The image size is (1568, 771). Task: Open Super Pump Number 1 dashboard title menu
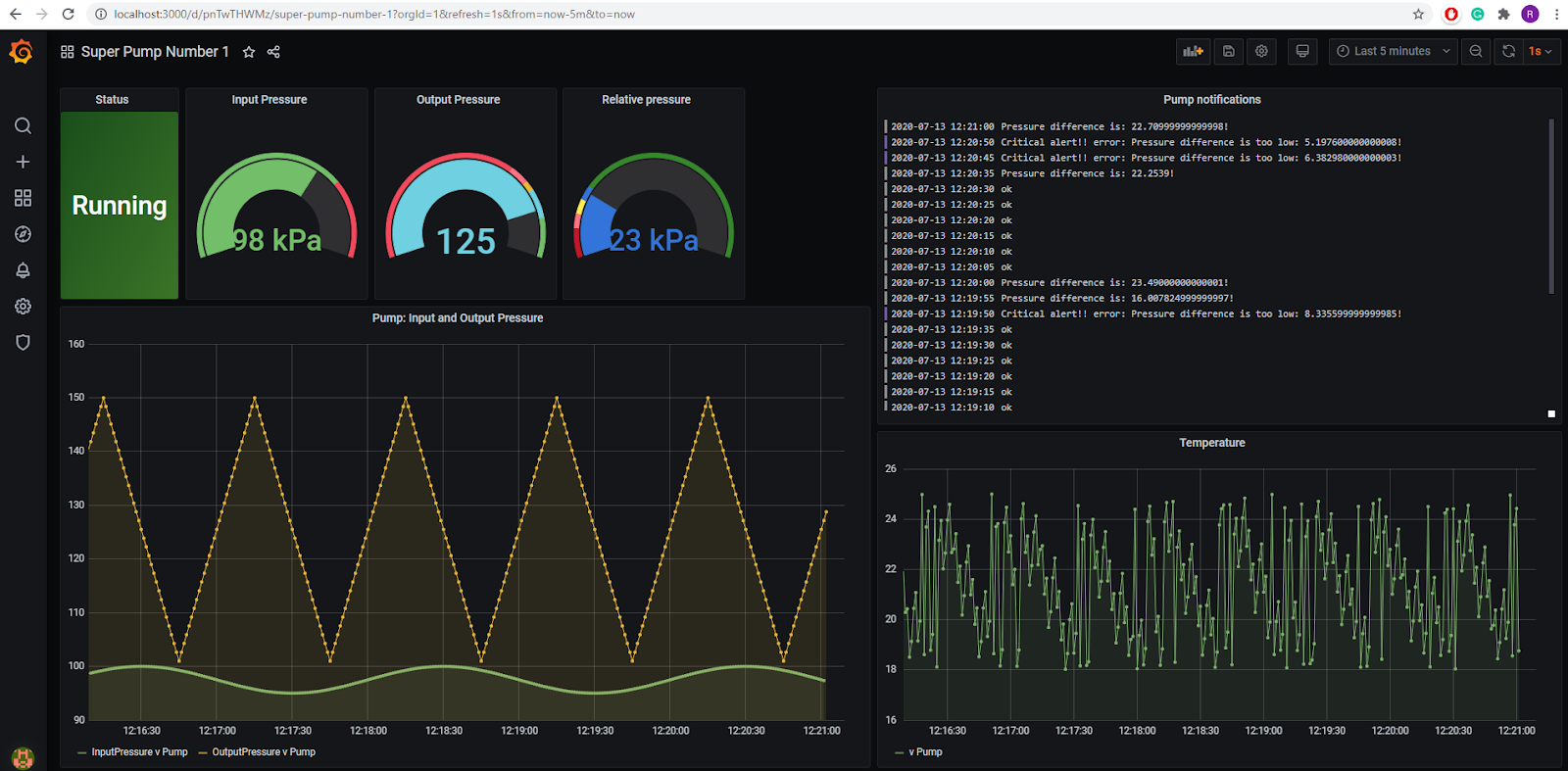point(154,52)
